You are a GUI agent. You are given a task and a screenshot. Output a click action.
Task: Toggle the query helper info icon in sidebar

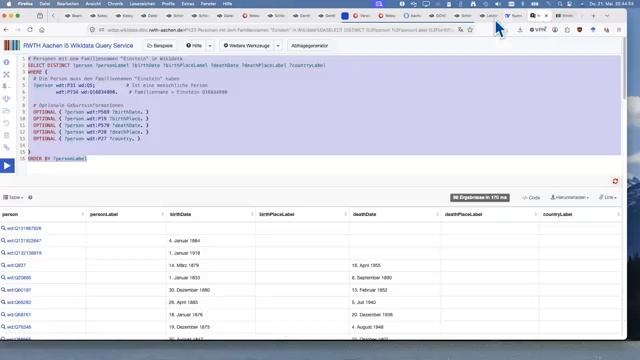(6, 62)
